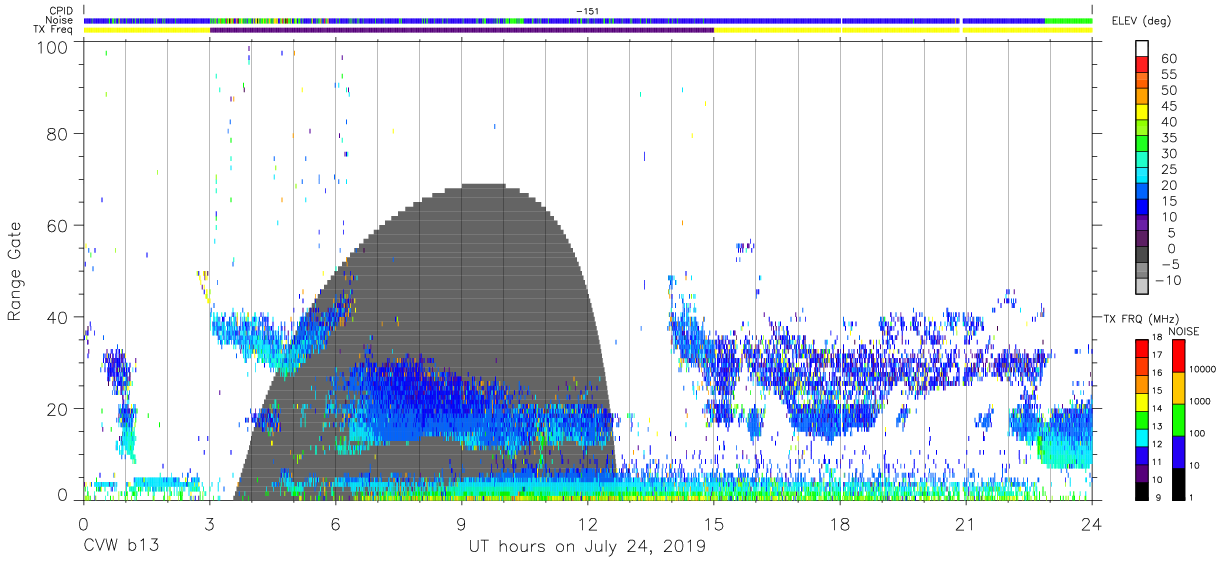The height and width of the screenshot is (567, 1228).
Task: Click the black bottom segment of TX FRQ colorbar
Action: coord(1142,489)
